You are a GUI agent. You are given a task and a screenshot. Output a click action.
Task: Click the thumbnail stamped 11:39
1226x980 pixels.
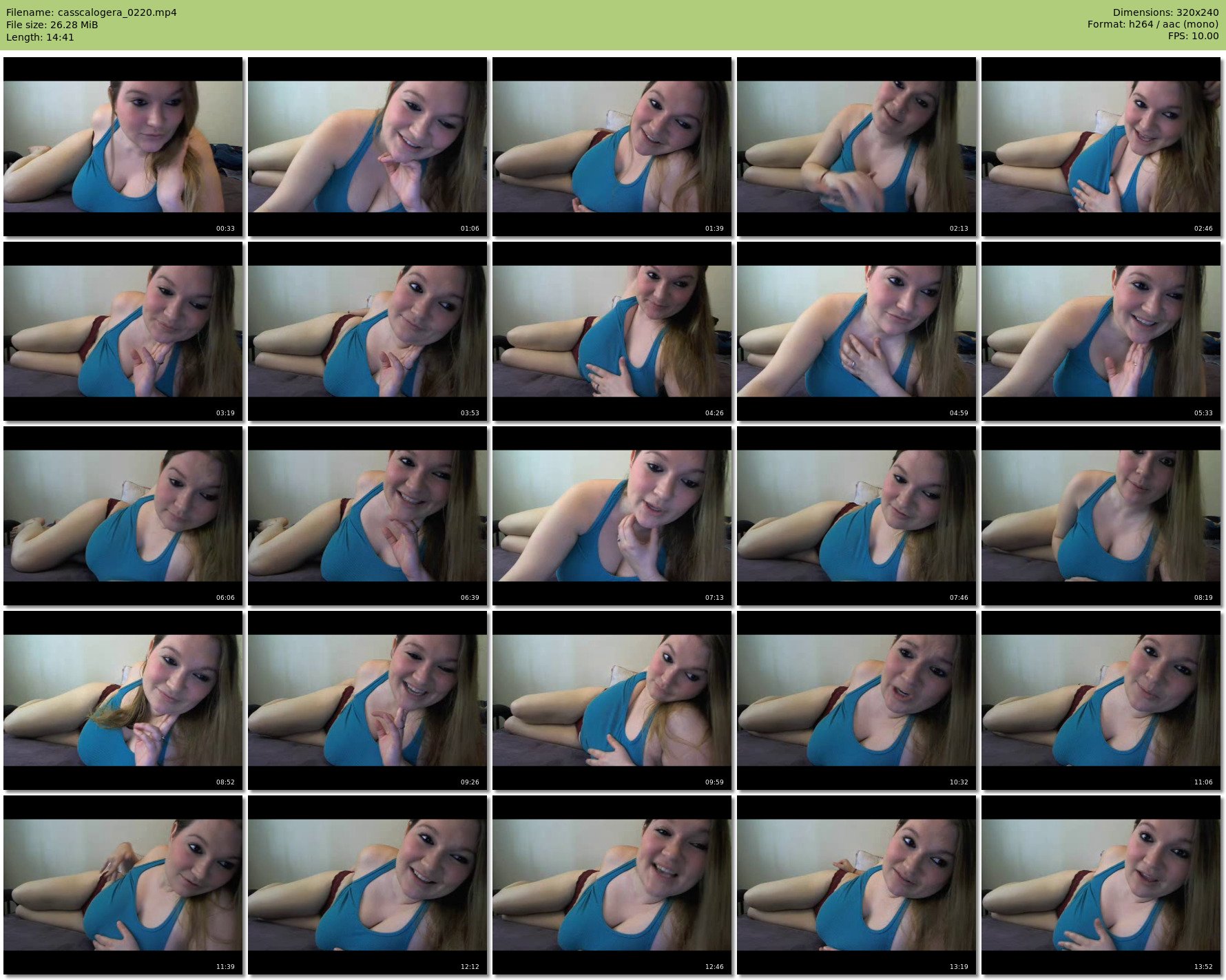(123, 885)
